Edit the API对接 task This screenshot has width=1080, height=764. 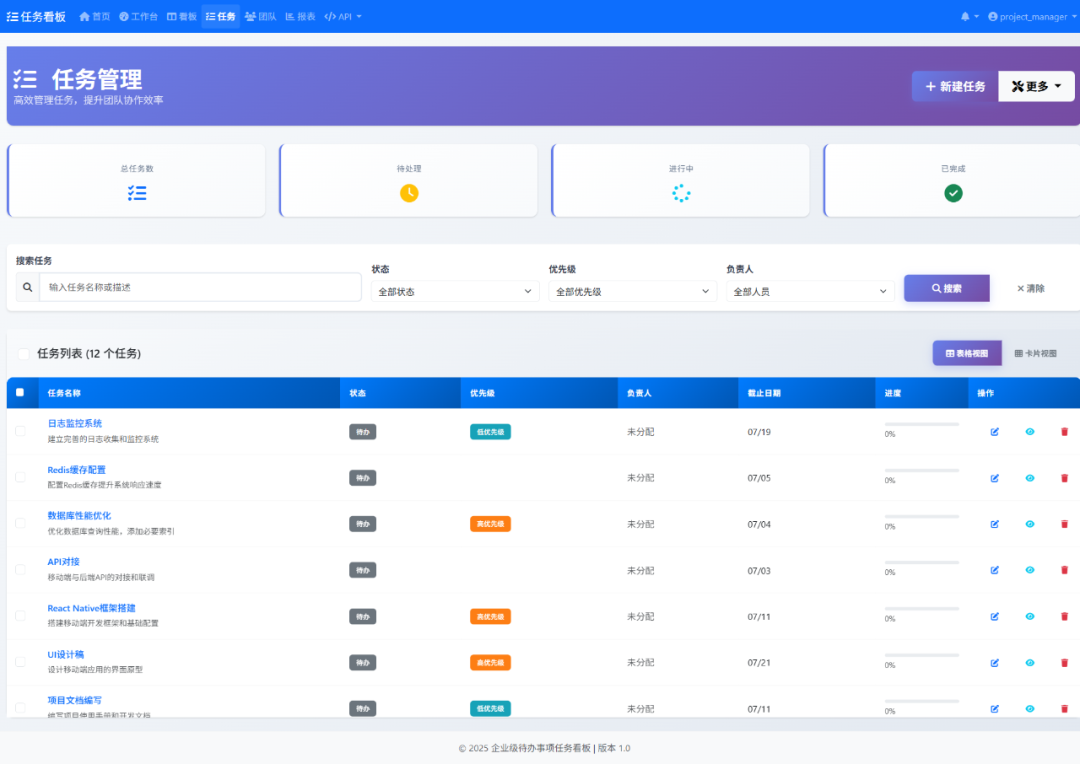[x=995, y=570]
